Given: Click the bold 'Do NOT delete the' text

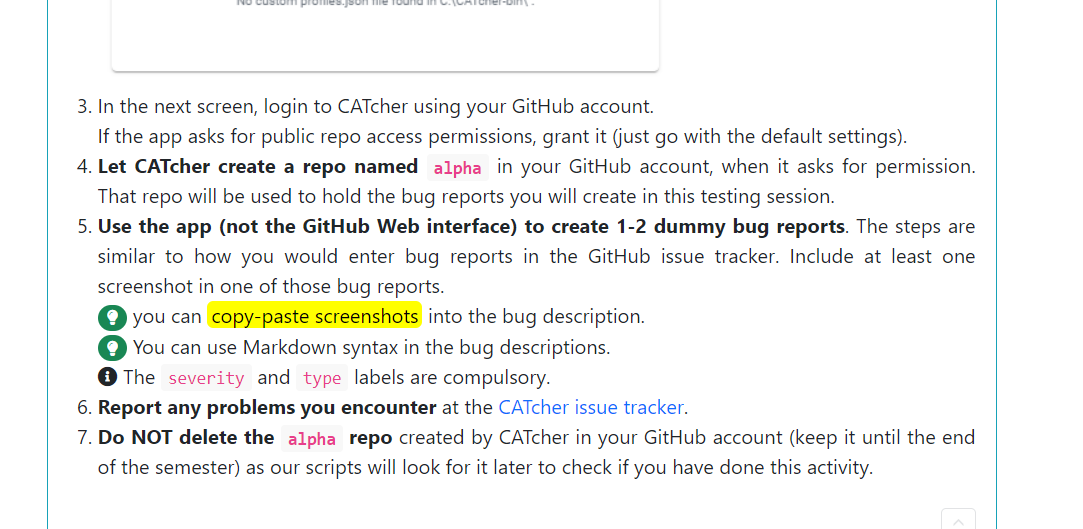Looking at the screenshot, I should pyautogui.click(x=186, y=438).
